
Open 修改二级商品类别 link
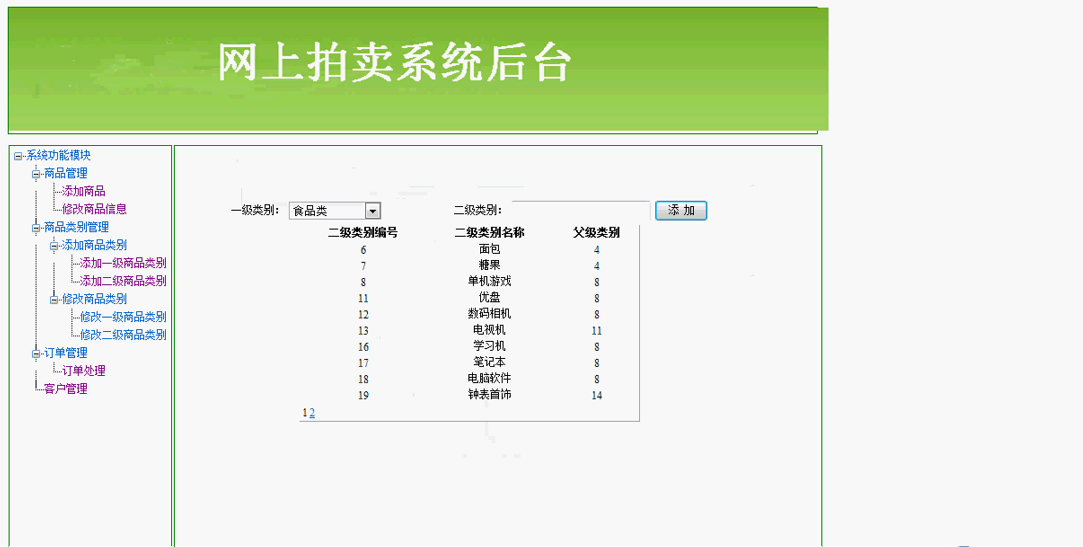(x=123, y=335)
